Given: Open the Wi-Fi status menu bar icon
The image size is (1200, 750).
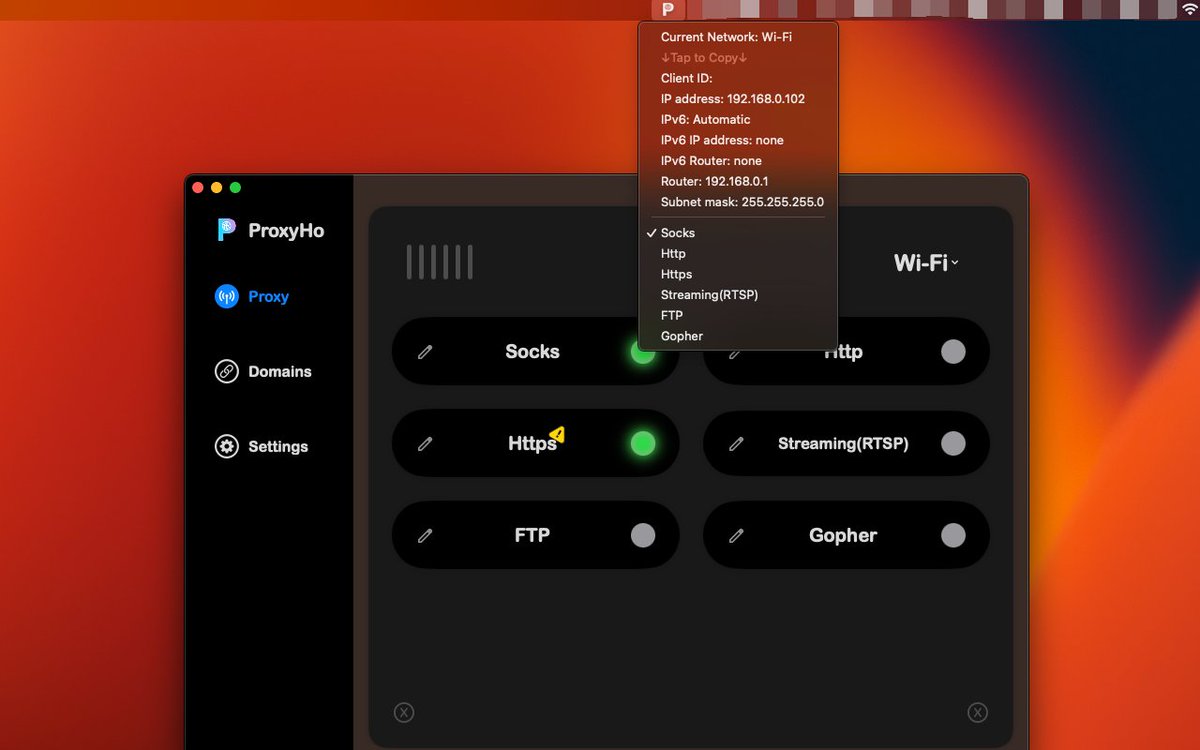Looking at the screenshot, I should (x=1189, y=10).
